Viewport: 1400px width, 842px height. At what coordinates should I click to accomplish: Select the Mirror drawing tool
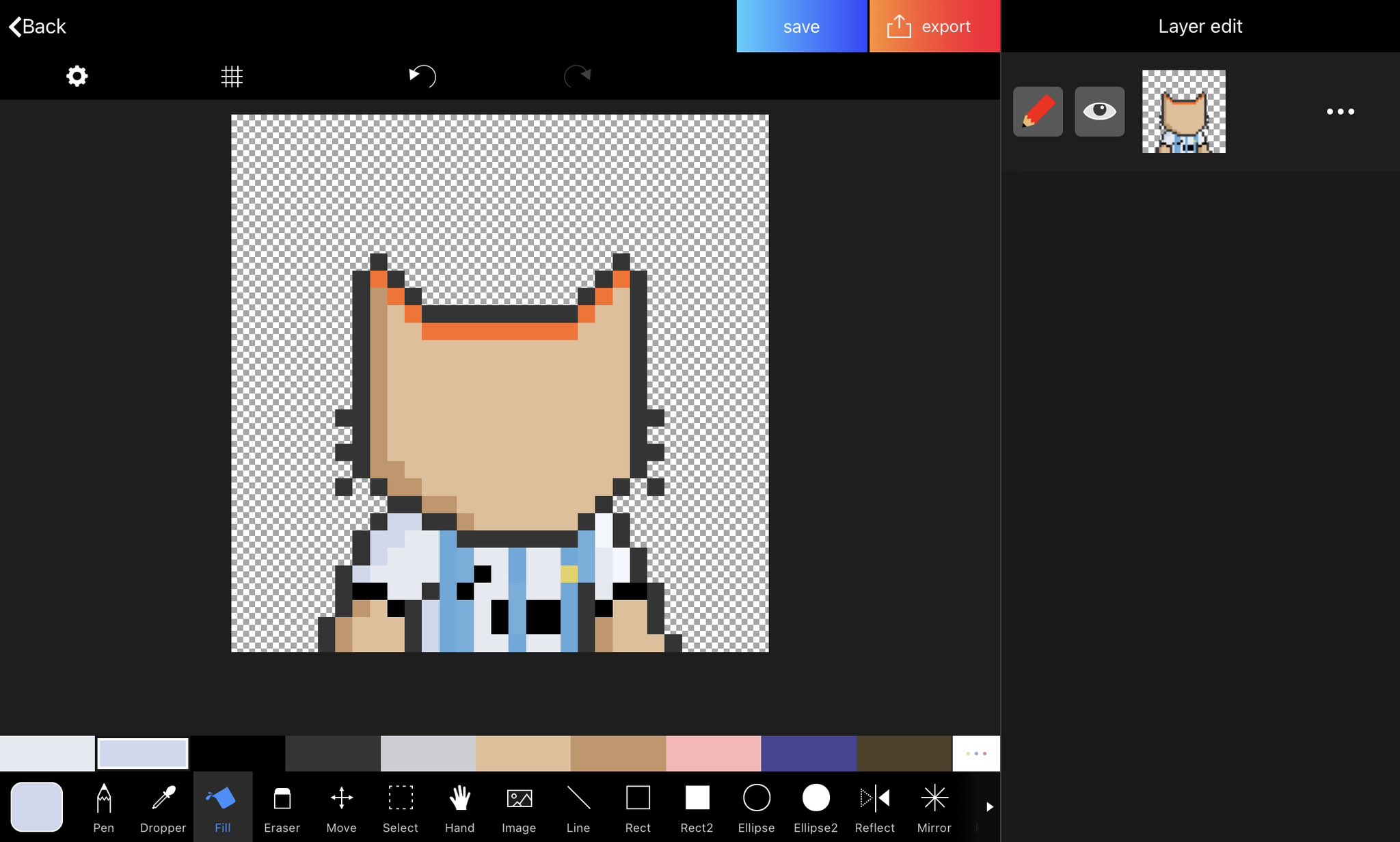click(x=934, y=806)
